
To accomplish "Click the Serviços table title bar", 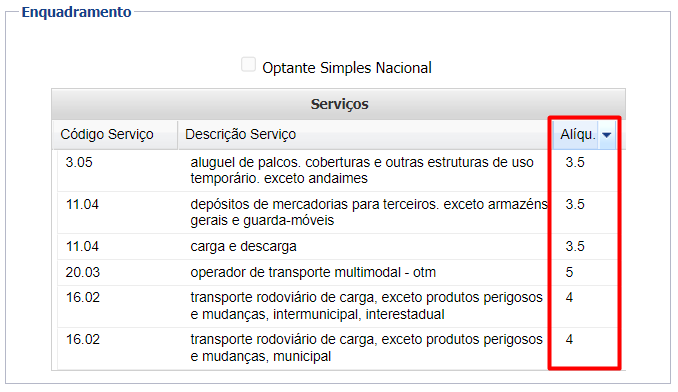I will [x=339, y=104].
